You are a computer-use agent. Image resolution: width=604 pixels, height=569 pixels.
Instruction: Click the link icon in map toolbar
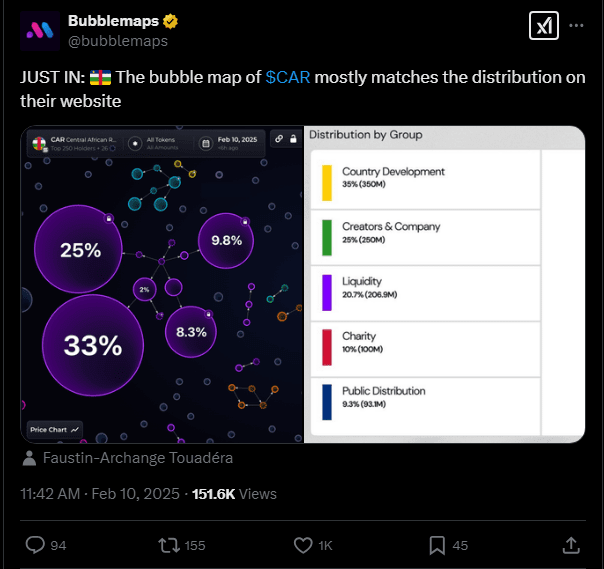tap(279, 139)
